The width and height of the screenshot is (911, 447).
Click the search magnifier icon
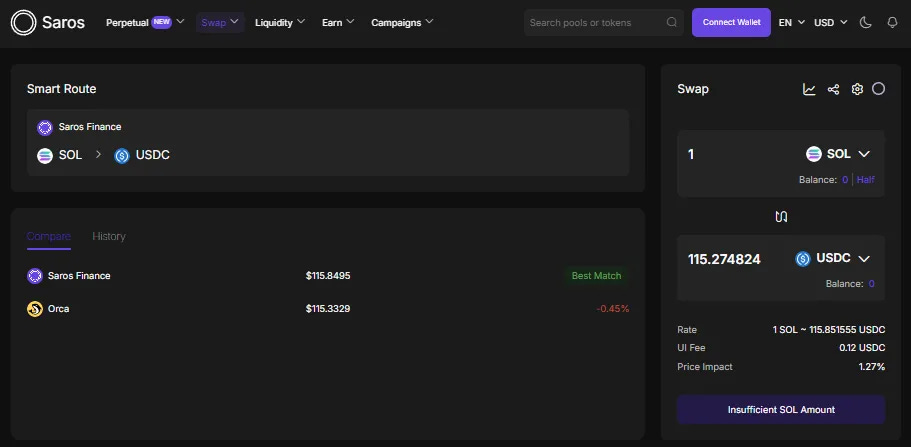[672, 23]
